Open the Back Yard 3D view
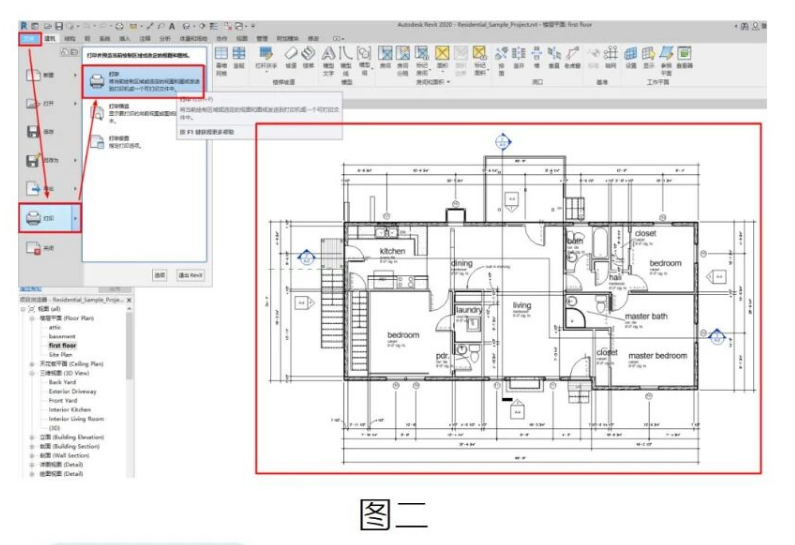 pos(62,382)
